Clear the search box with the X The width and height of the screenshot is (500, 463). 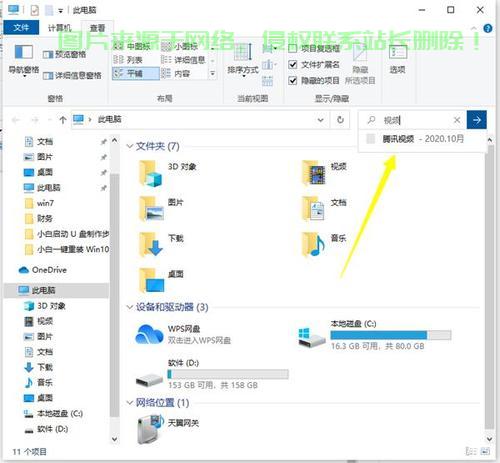(457, 120)
